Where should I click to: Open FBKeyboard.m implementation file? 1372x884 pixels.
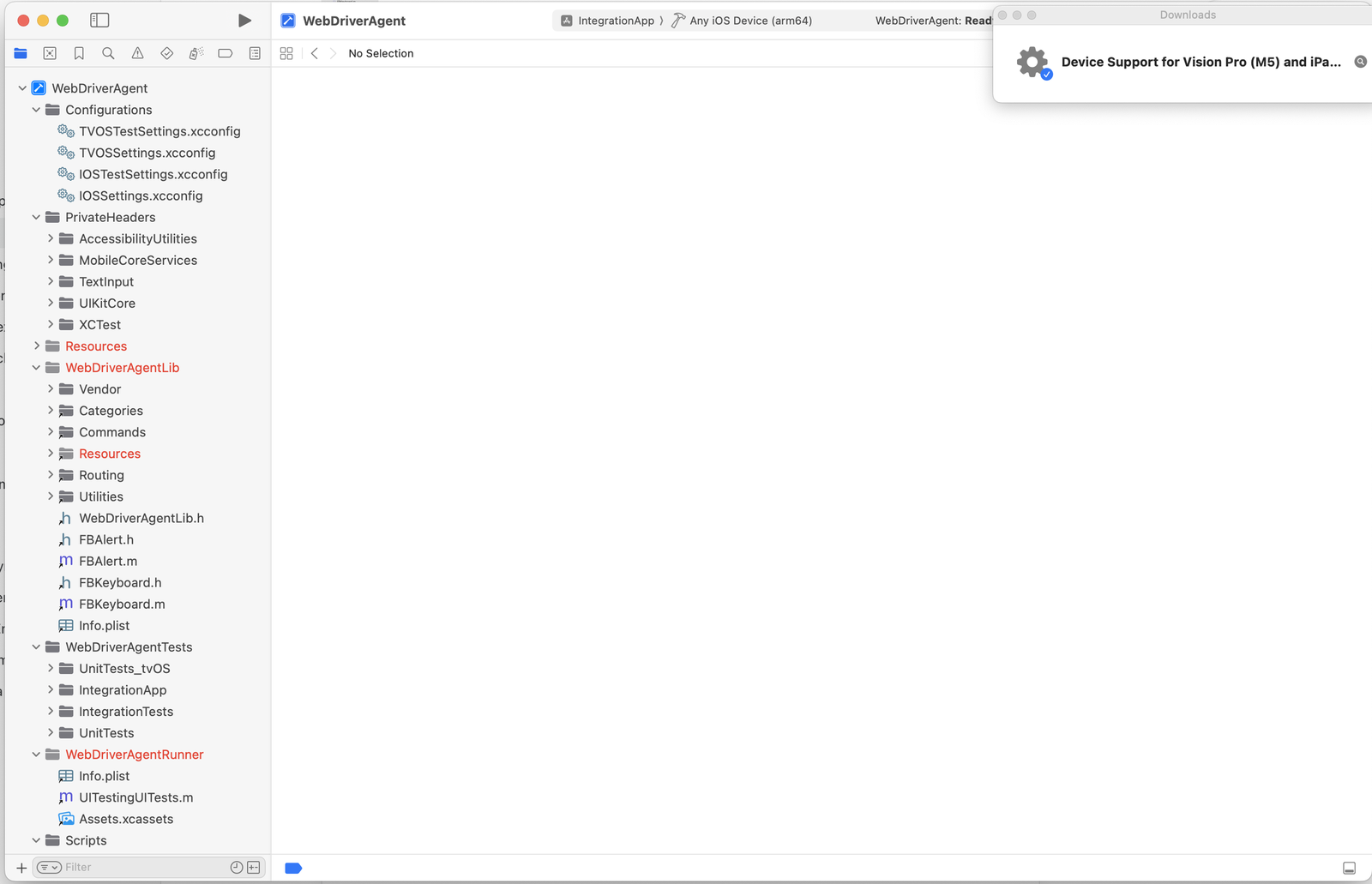click(x=111, y=604)
